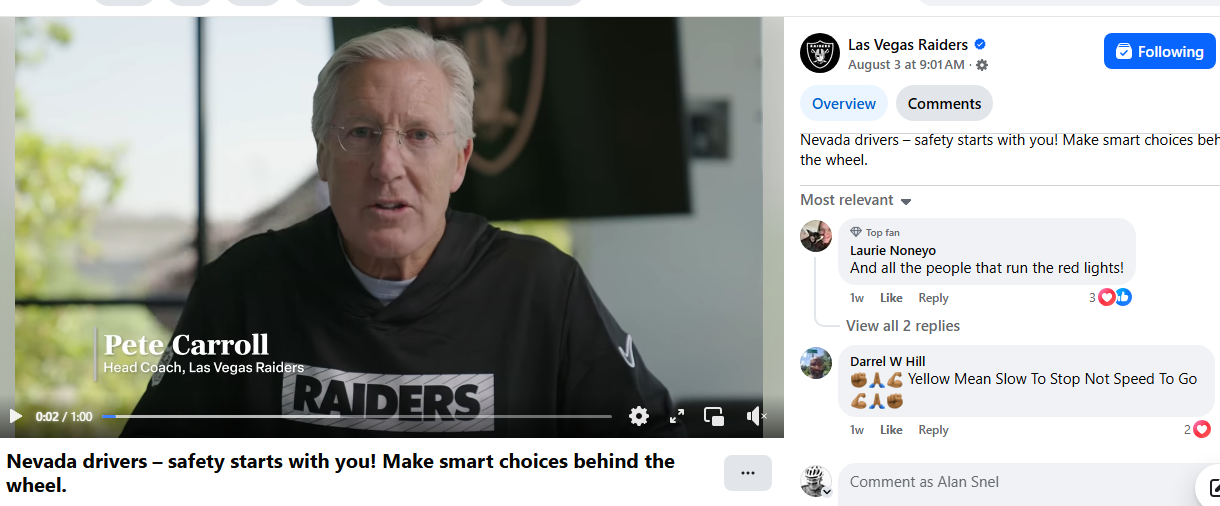Unmute the video volume
Viewport: 1220px width, 506px height.
click(756, 416)
